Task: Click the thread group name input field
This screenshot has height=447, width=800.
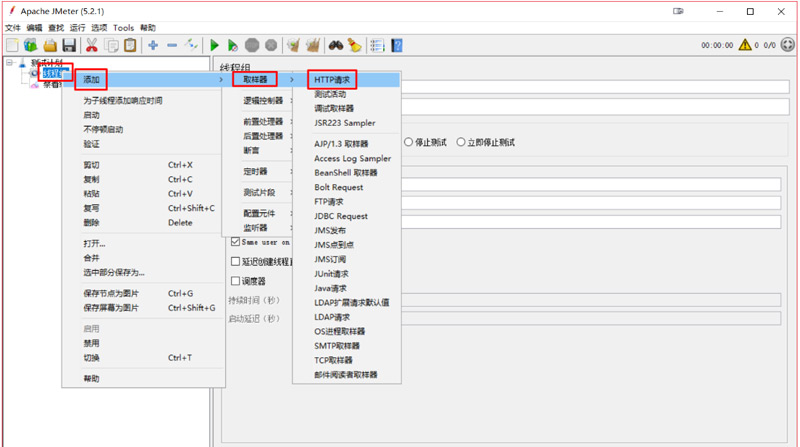Action: point(595,87)
